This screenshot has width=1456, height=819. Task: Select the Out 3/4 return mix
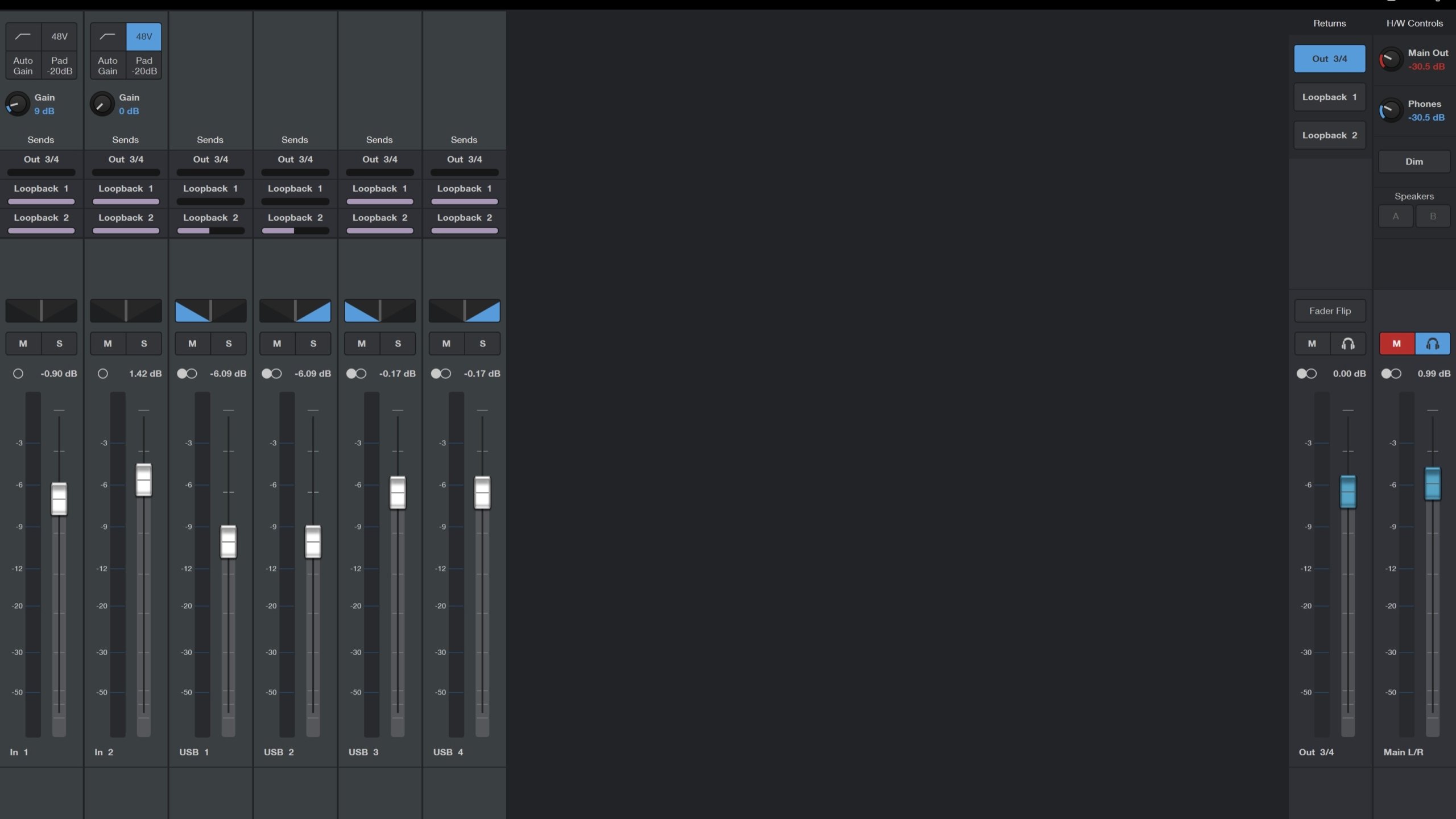click(1330, 59)
